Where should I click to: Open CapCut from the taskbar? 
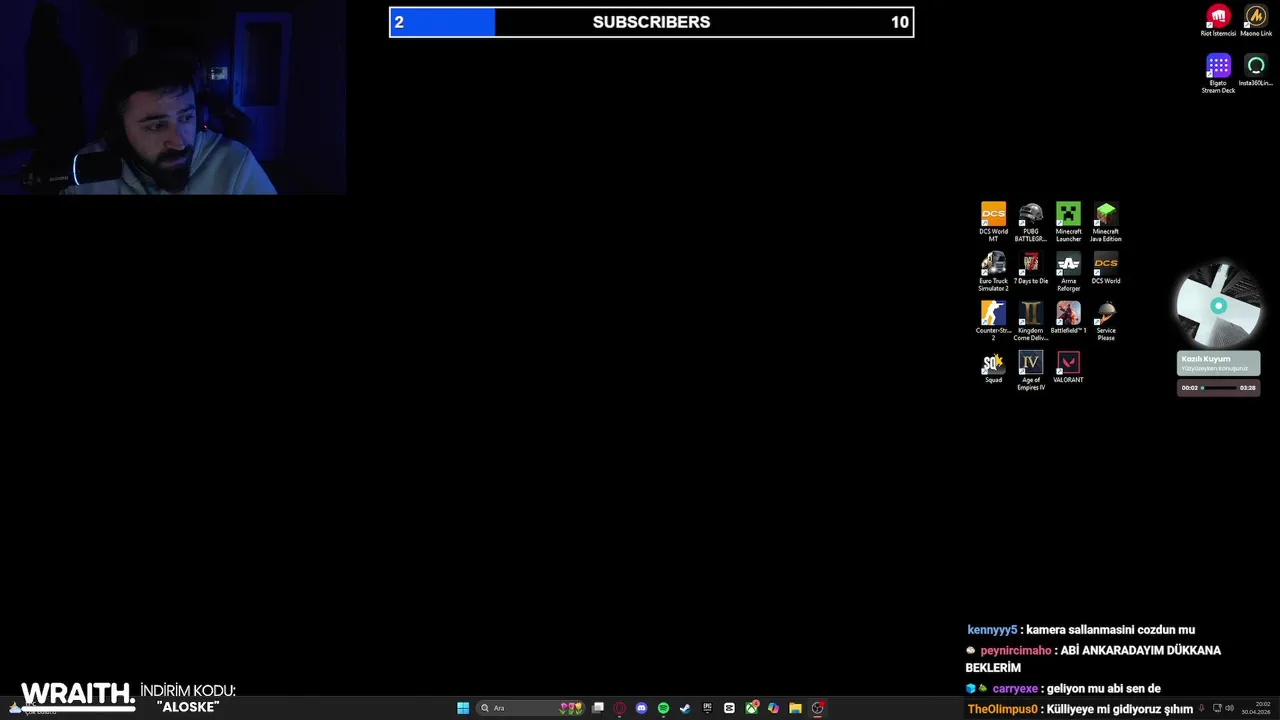click(x=729, y=708)
